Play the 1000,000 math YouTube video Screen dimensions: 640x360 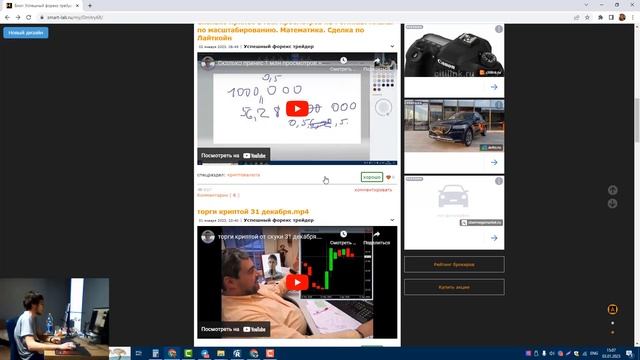pyautogui.click(x=297, y=109)
